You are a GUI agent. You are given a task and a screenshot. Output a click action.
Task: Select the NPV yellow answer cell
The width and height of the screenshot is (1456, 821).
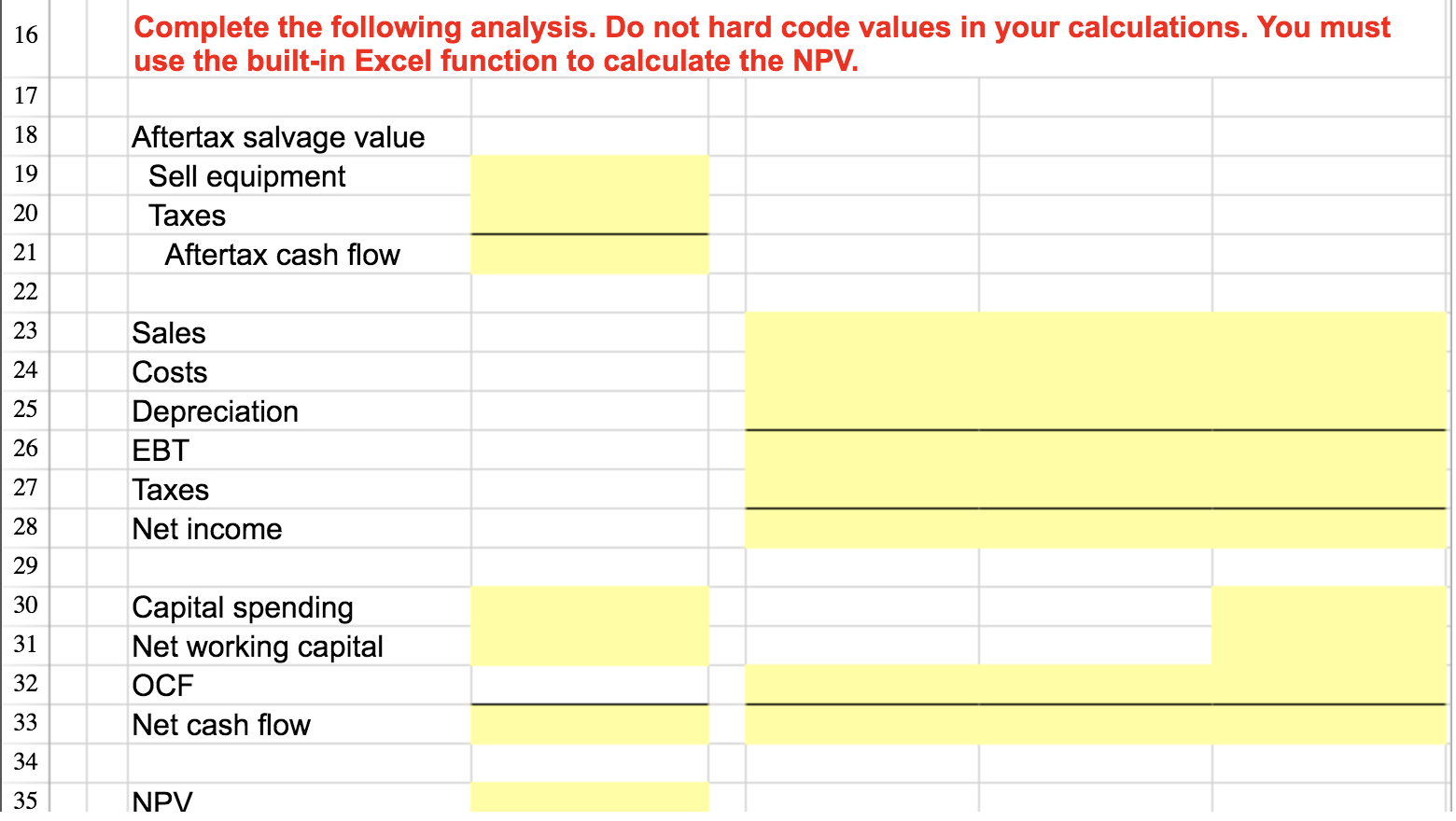588,800
